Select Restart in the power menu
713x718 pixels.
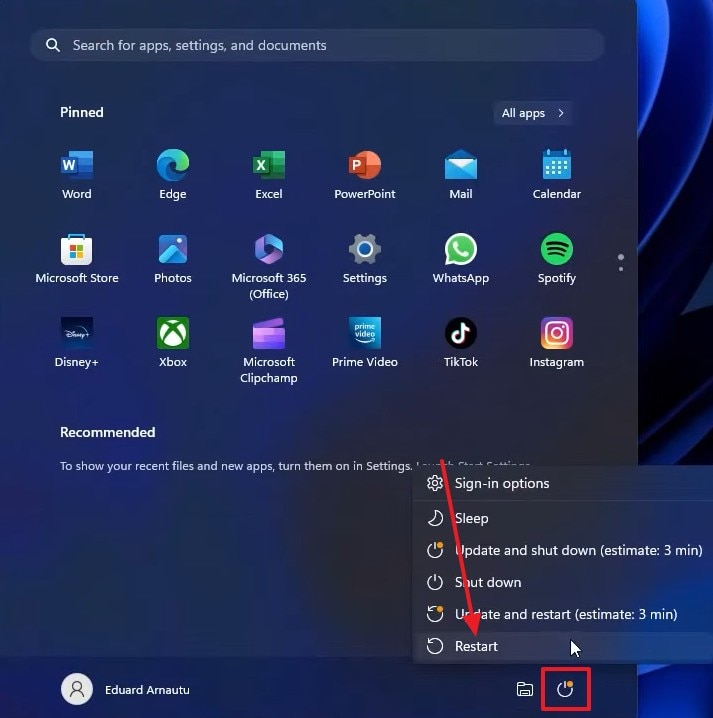click(x=563, y=646)
